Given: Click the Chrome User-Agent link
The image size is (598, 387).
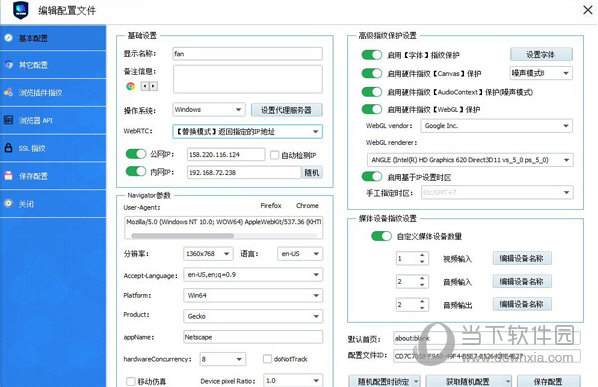Looking at the screenshot, I should pos(307,206).
